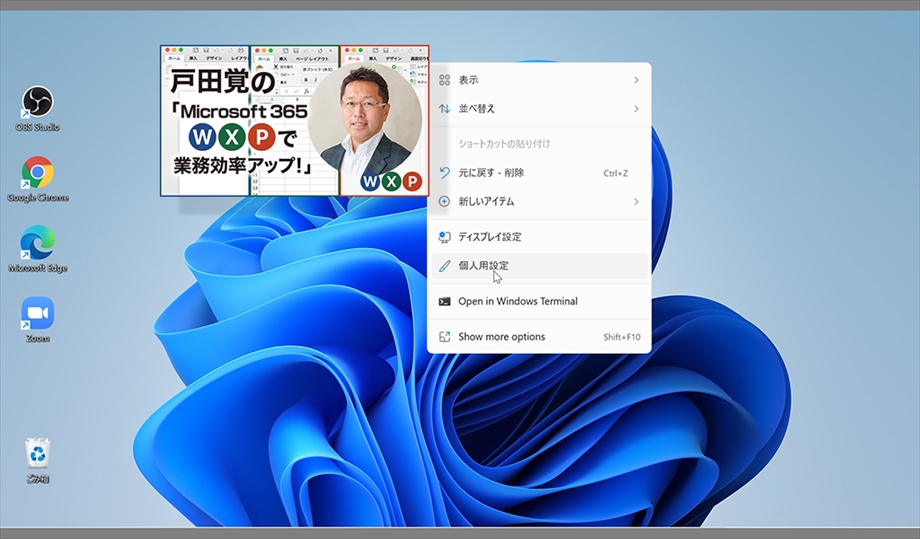This screenshot has height=539, width=920.
Task: Click the 表示 grid icon in context menu
Action: 445,80
